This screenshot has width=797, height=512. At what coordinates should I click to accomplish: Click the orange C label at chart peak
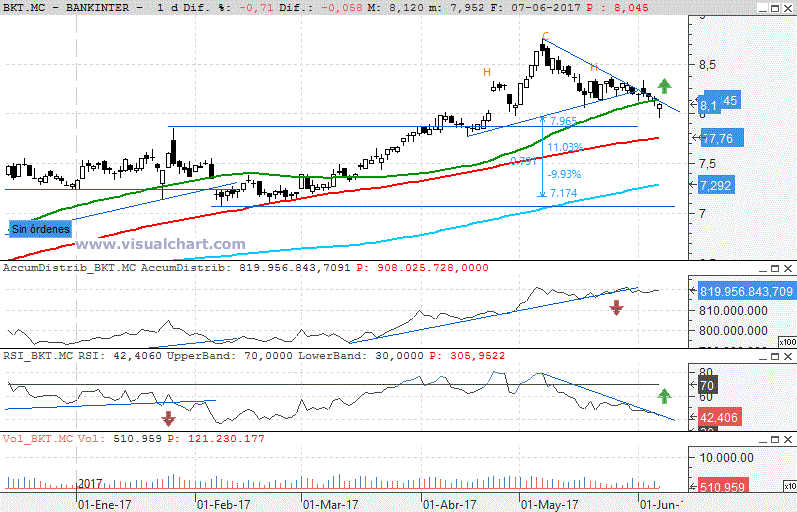pyautogui.click(x=545, y=36)
